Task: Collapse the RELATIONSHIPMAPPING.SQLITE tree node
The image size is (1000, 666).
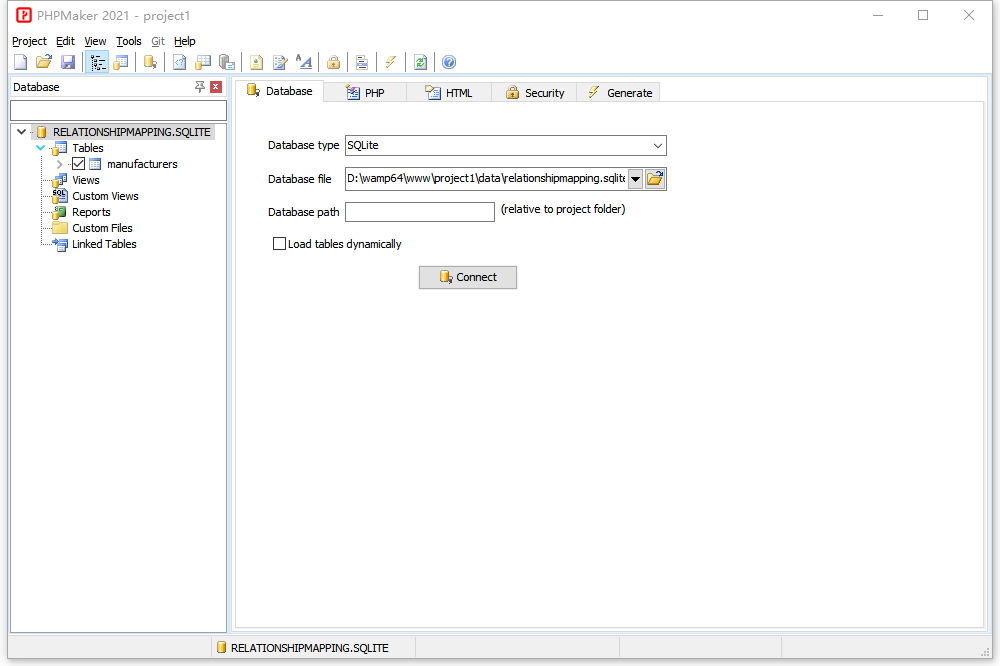Action: (x=22, y=132)
